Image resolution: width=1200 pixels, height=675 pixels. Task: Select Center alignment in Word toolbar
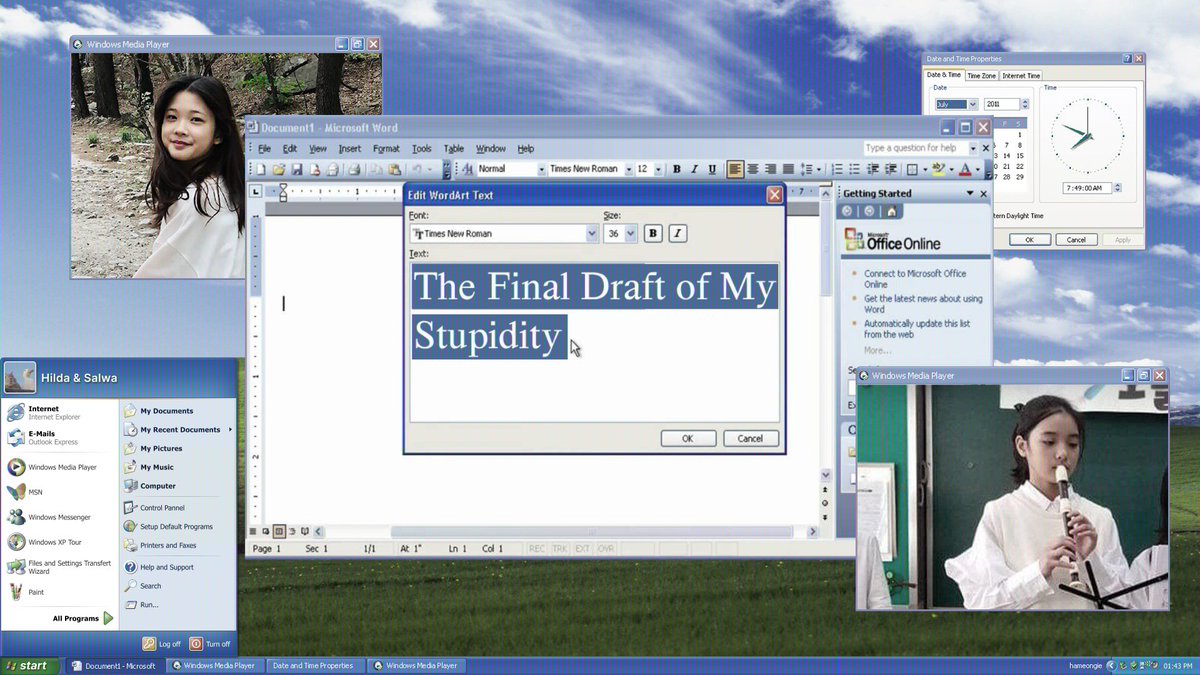[x=753, y=169]
